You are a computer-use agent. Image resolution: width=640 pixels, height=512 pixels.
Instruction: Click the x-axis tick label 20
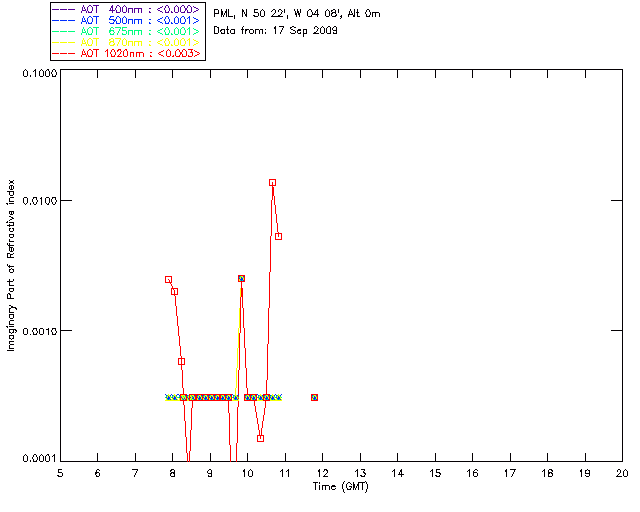(x=622, y=473)
